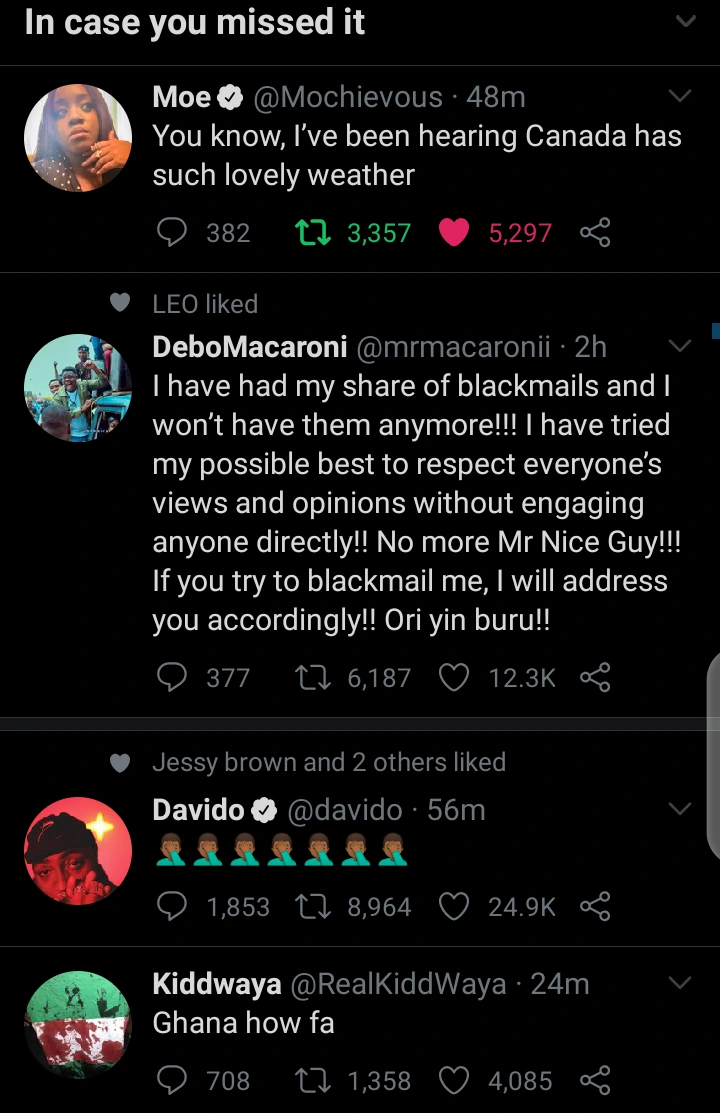Retweet Davido's emoji tweet

tap(312, 907)
